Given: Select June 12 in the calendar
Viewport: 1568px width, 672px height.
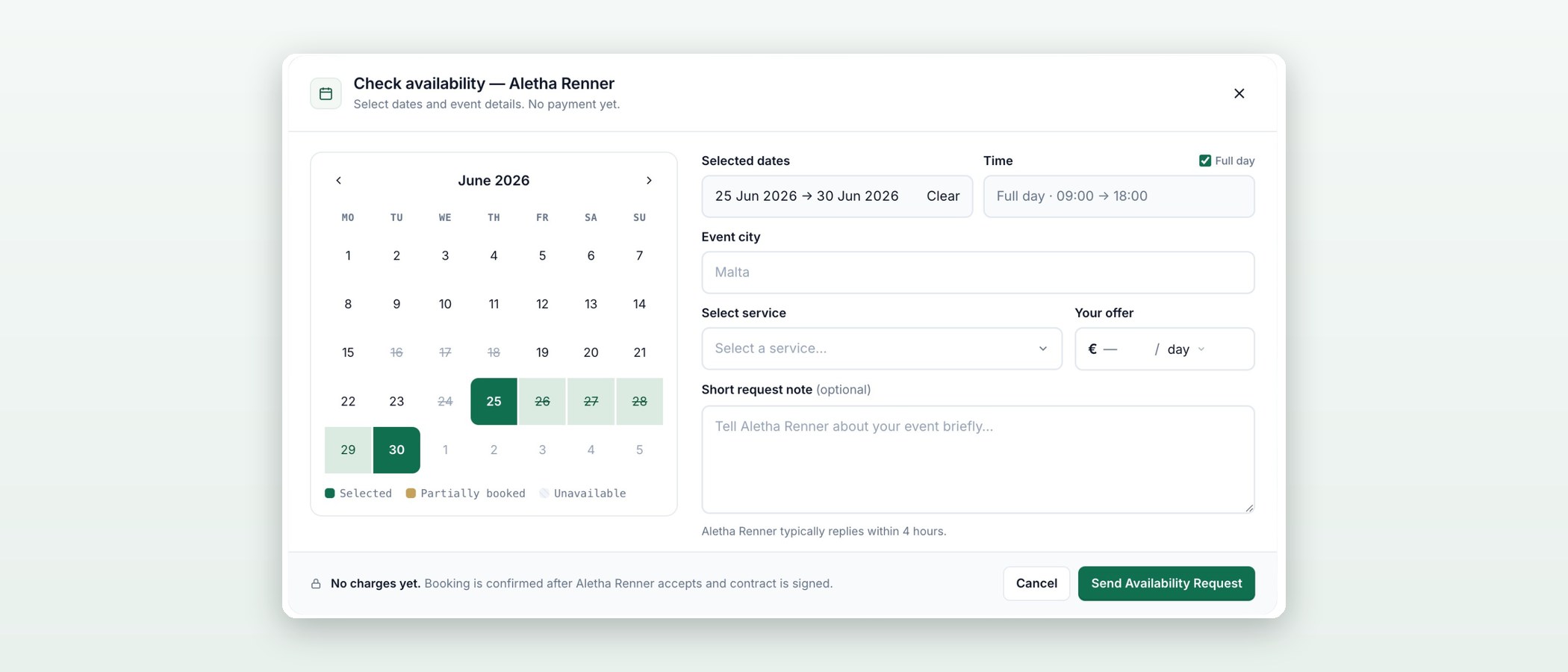Looking at the screenshot, I should (x=542, y=304).
